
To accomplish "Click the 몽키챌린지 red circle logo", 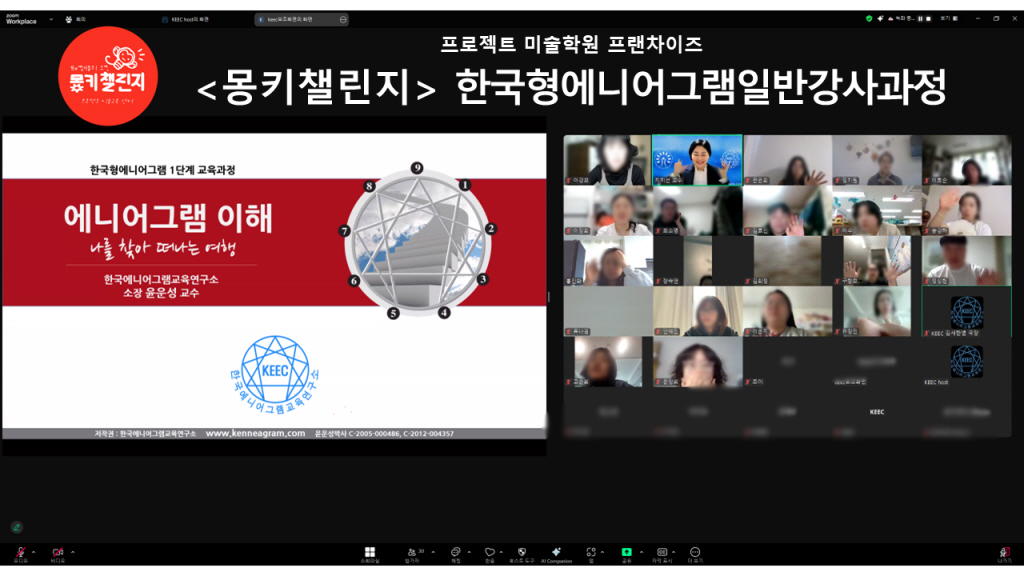I will (108, 76).
